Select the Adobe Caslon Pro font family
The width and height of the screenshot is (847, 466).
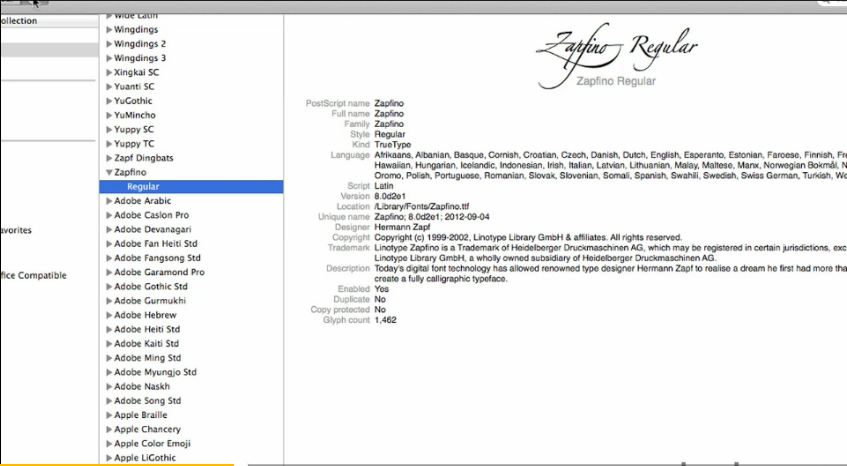point(152,215)
